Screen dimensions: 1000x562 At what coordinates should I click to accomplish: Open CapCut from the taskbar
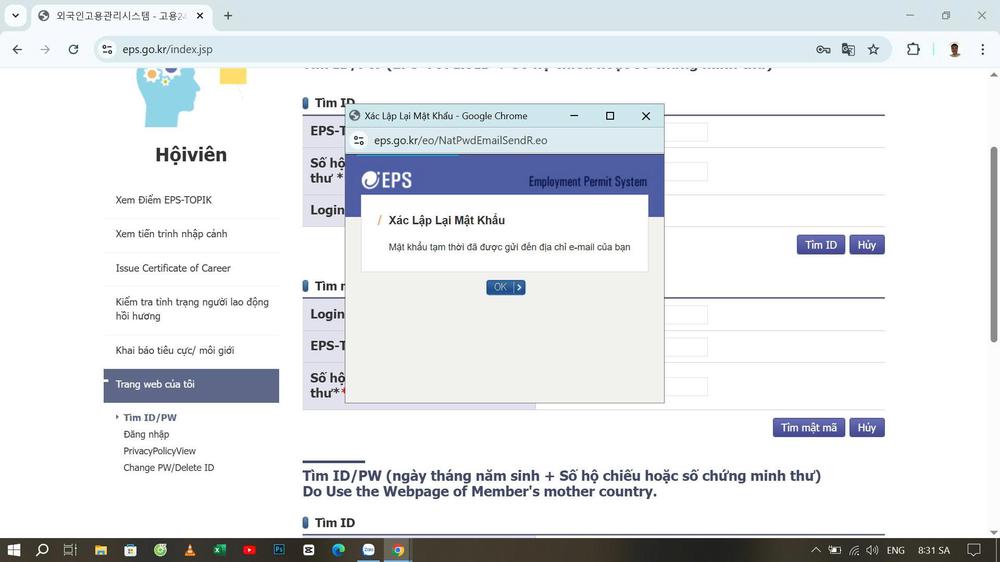tap(309, 550)
